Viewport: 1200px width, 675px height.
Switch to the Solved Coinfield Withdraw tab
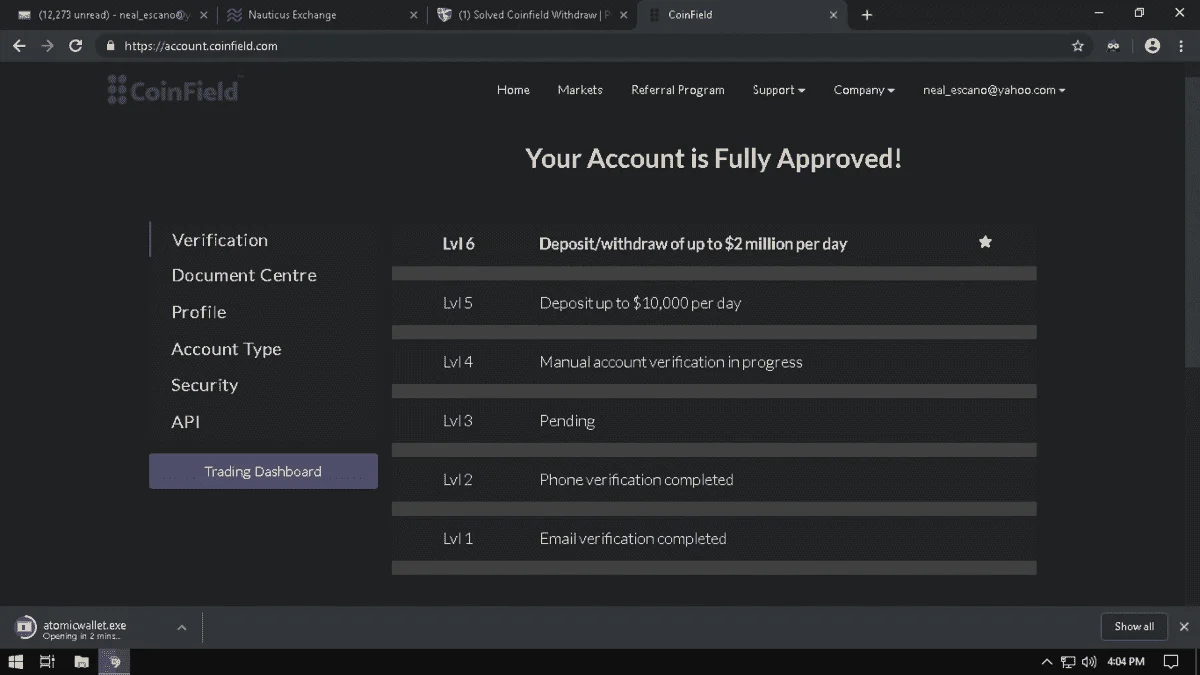point(530,15)
